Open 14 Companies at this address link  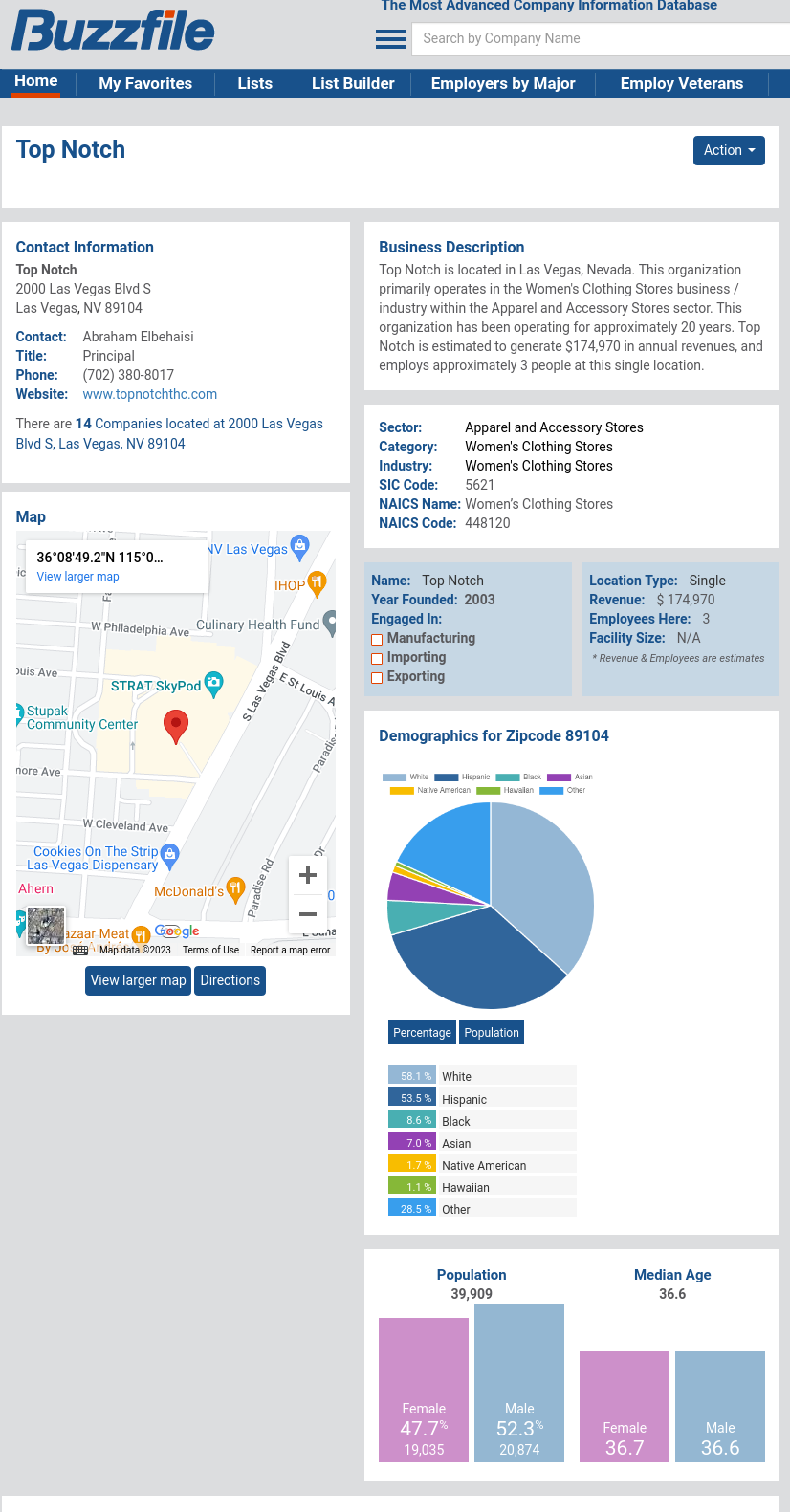(x=169, y=433)
